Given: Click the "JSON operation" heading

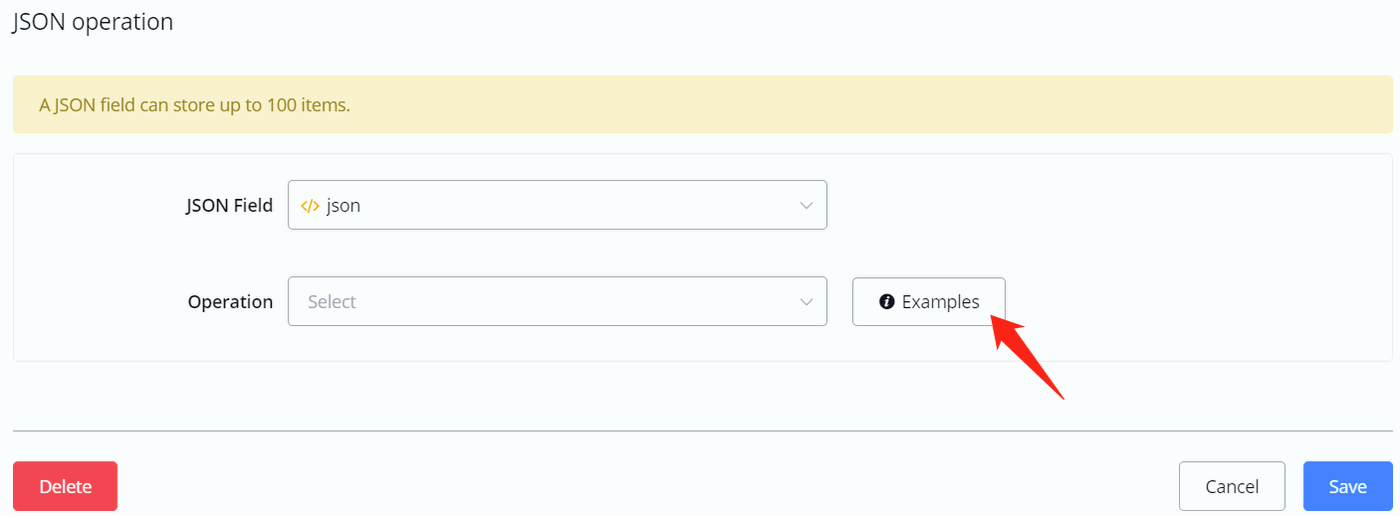Looking at the screenshot, I should point(93,22).
